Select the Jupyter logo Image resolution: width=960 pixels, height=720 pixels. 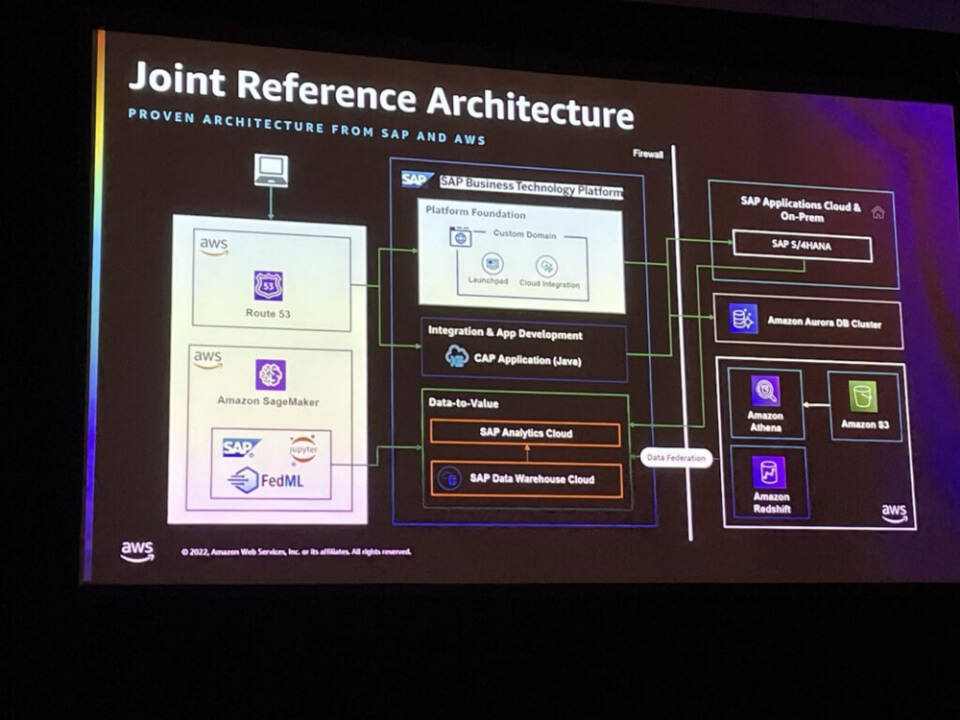pos(304,450)
